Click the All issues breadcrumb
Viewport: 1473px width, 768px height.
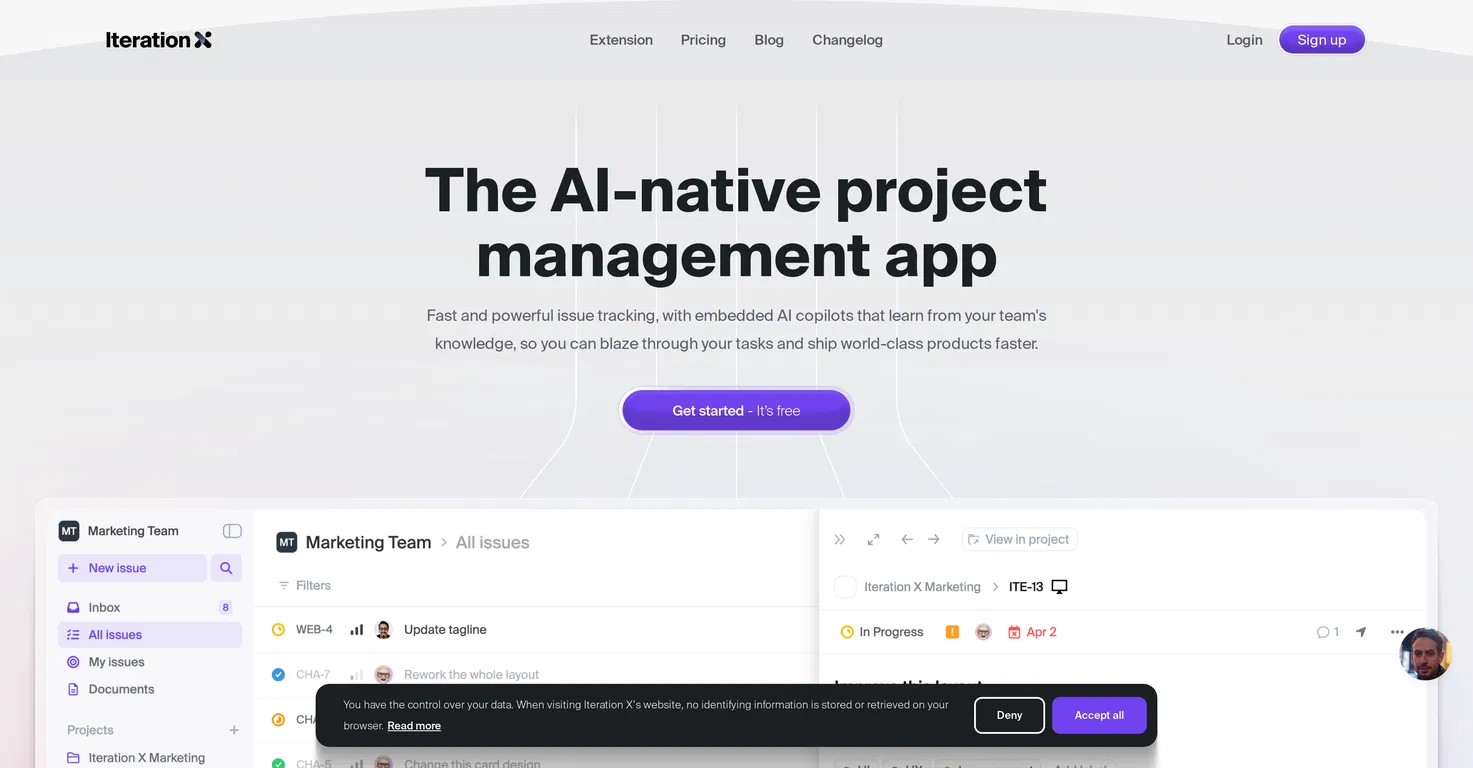[x=492, y=542]
